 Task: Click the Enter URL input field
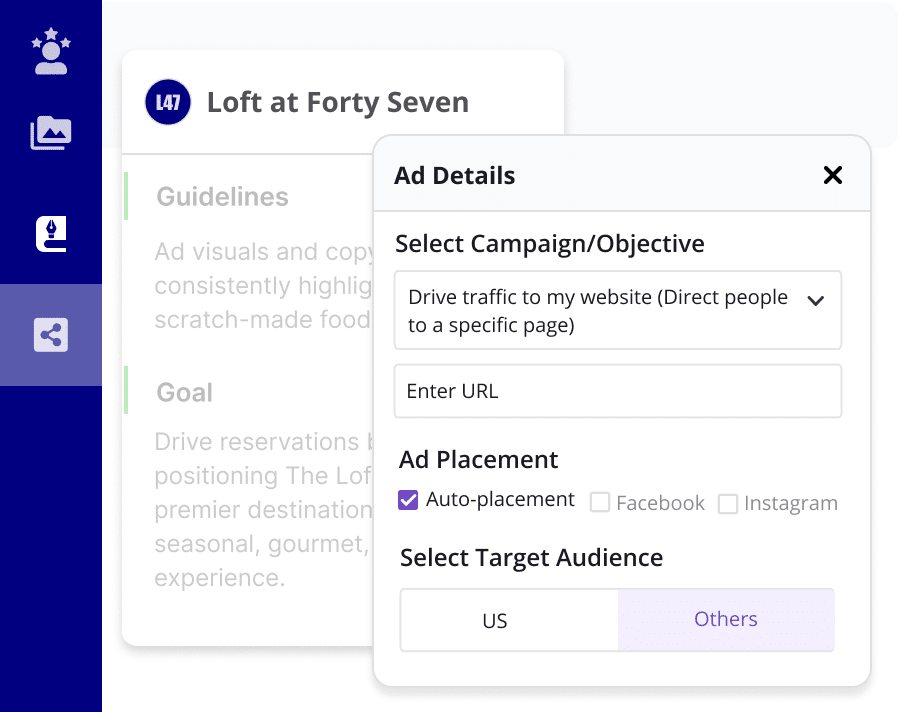[618, 391]
